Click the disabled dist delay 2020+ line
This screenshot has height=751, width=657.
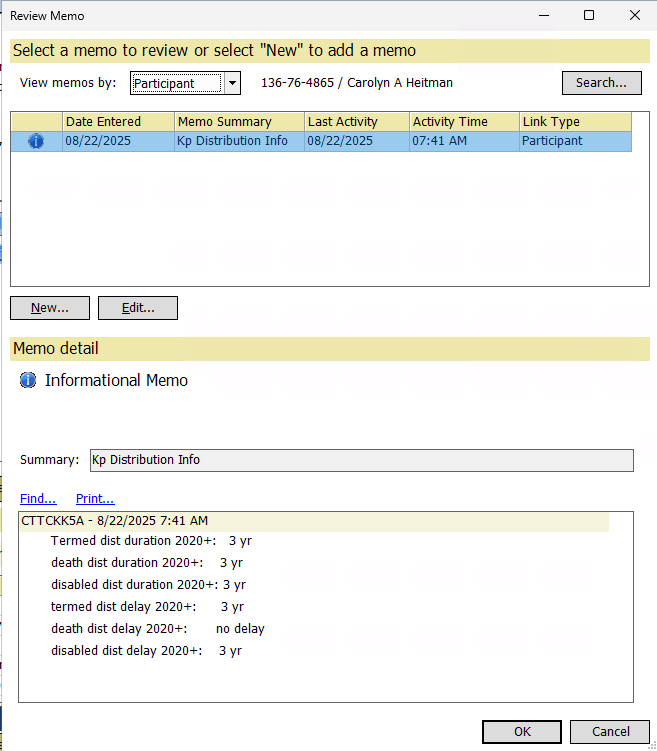pyautogui.click(x=146, y=651)
